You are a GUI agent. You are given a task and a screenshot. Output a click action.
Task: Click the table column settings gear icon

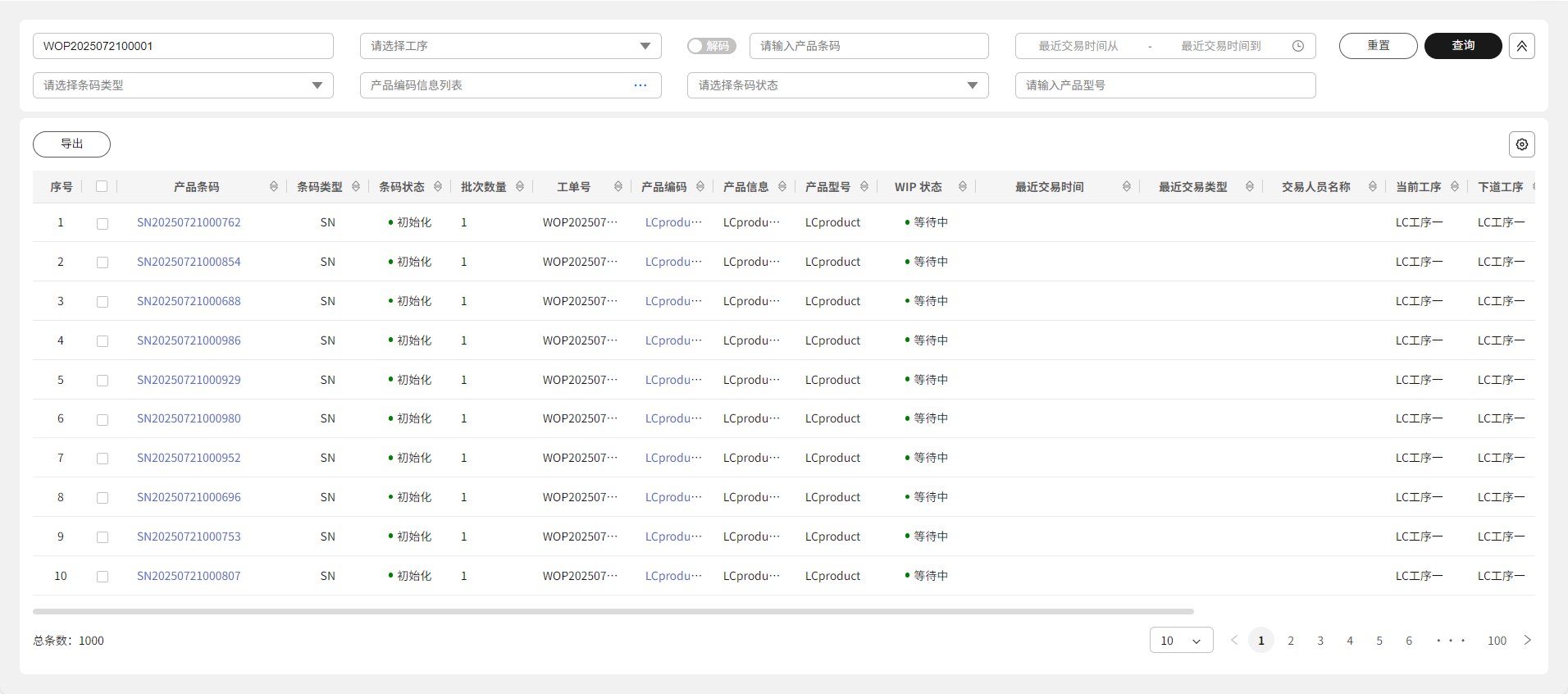coord(1521,144)
